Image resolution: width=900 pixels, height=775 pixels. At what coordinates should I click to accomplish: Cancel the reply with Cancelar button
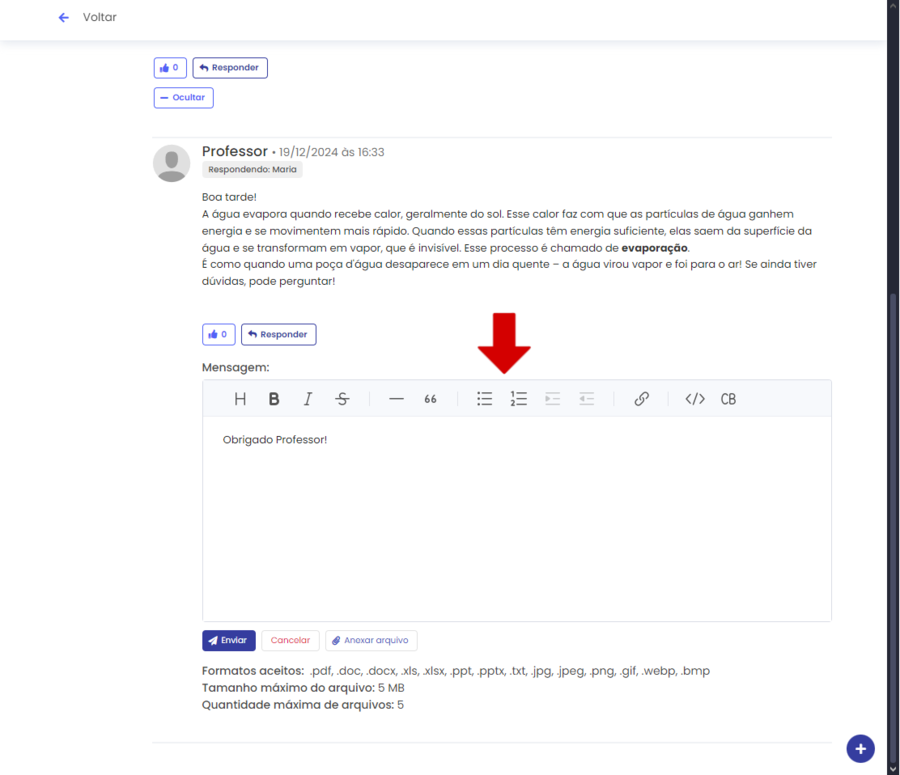290,640
